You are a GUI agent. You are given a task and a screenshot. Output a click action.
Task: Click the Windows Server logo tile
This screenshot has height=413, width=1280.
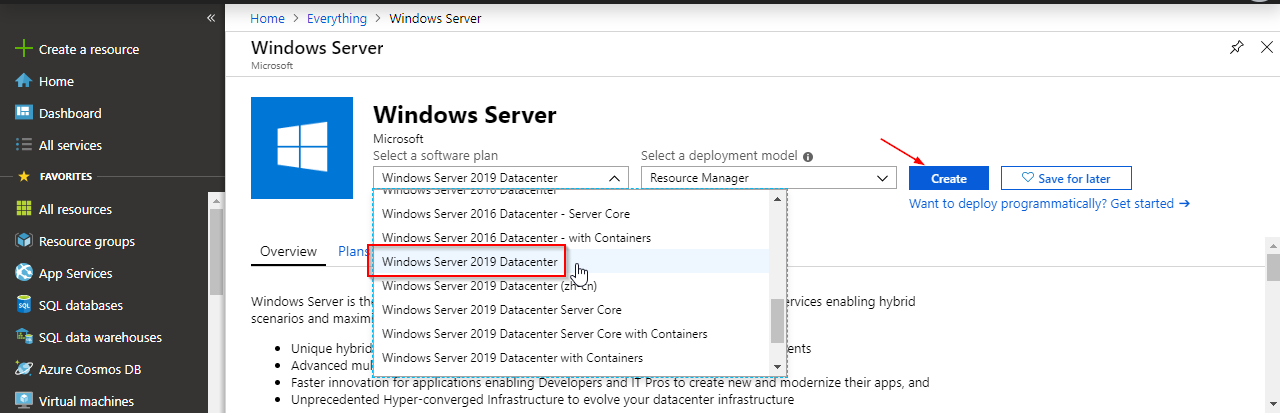click(x=302, y=148)
